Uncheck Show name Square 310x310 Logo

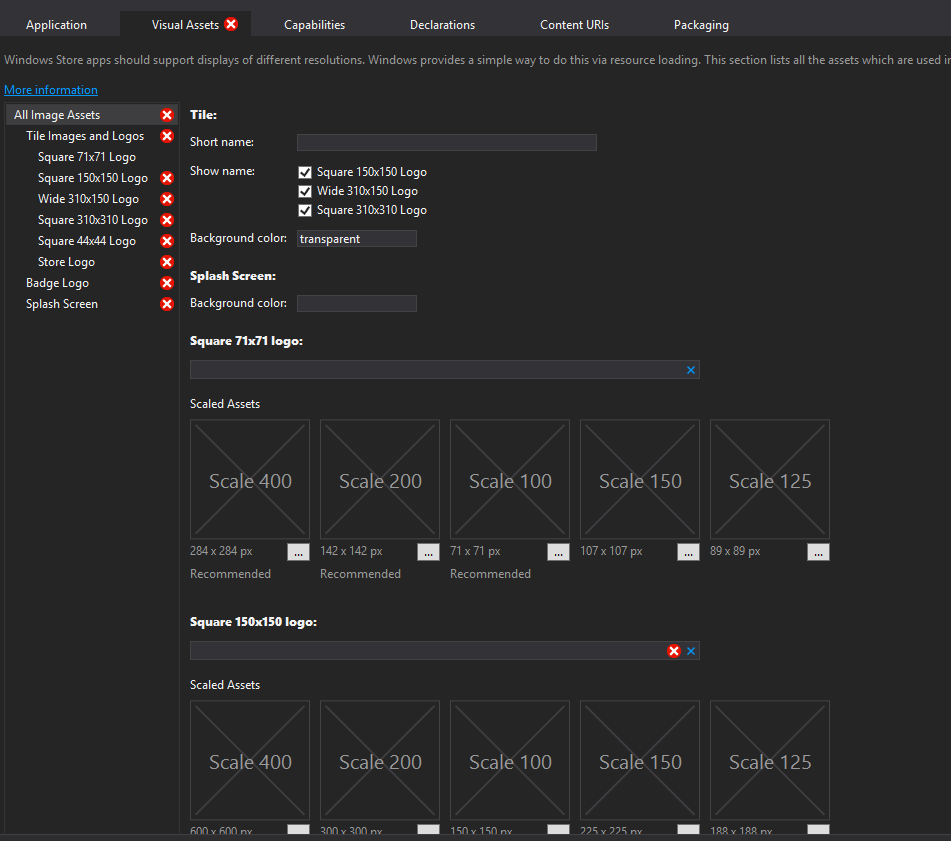pos(305,210)
